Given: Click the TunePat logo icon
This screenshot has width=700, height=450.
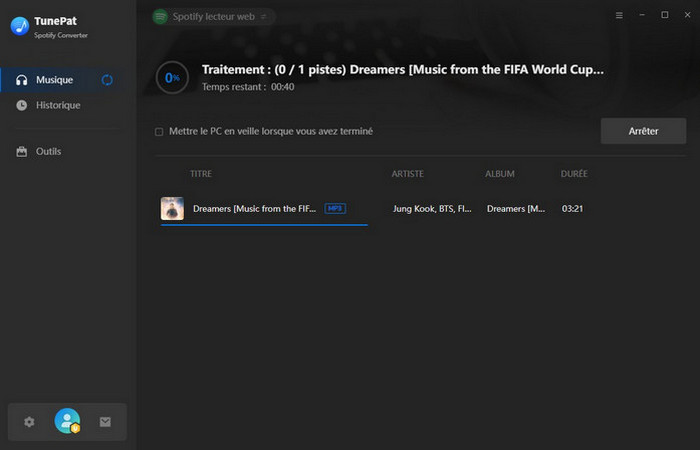Looking at the screenshot, I should [19, 26].
